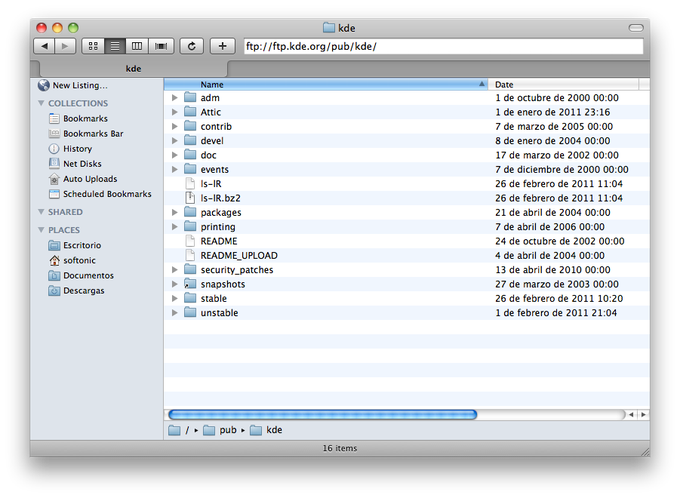Click the horizontal scrollbar thumb
Screen dimensions: 680x498
pos(323,415)
